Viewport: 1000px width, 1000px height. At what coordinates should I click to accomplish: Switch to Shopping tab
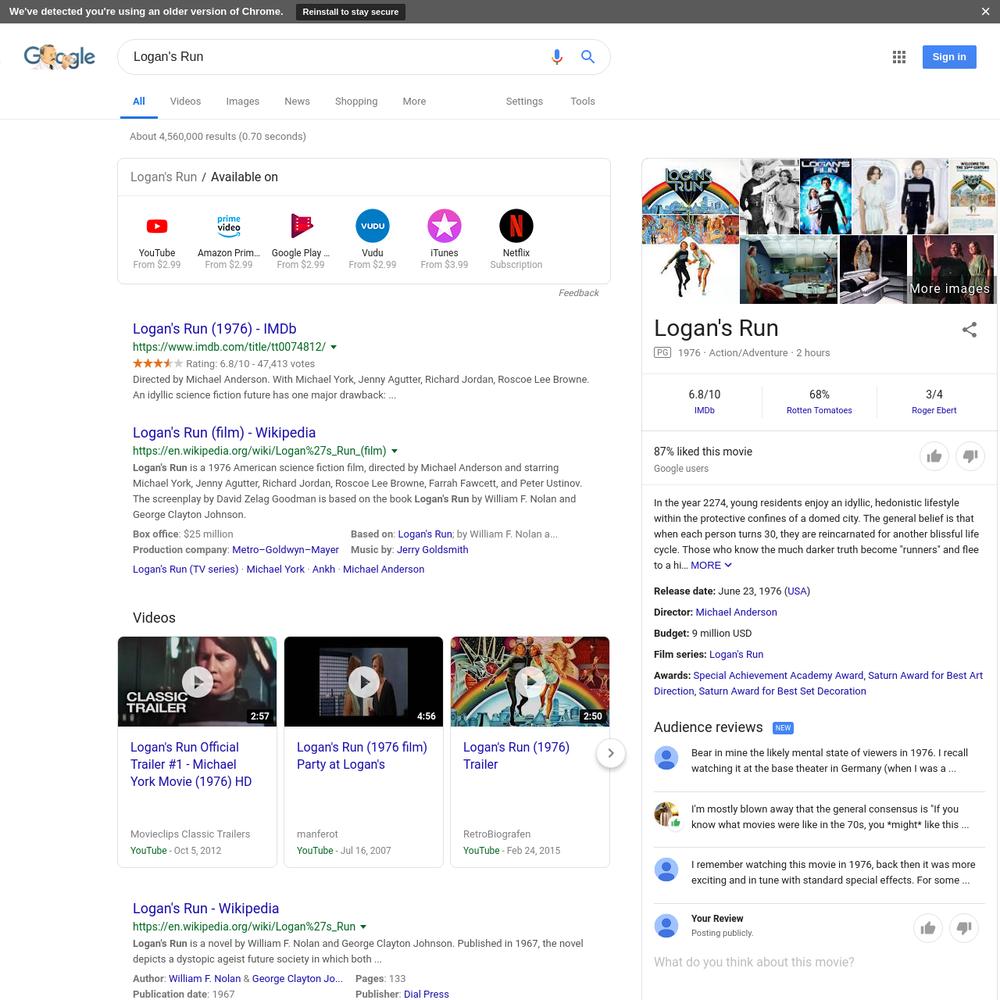[357, 101]
